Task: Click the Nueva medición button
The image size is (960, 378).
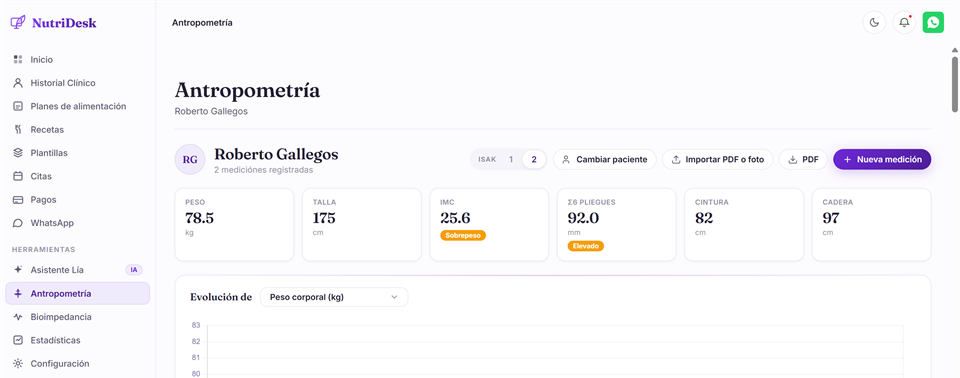Action: coord(882,159)
